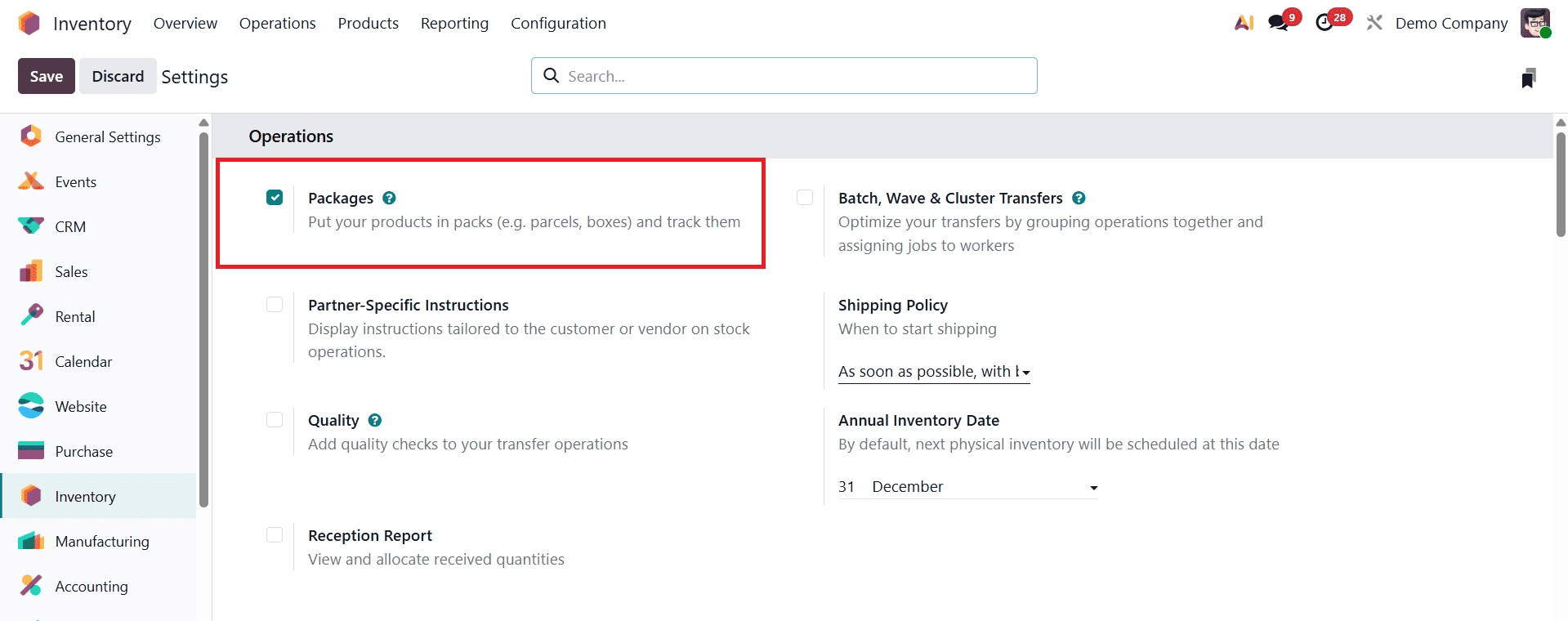
Task: Disable the Packages checkbox
Action: coord(275,197)
